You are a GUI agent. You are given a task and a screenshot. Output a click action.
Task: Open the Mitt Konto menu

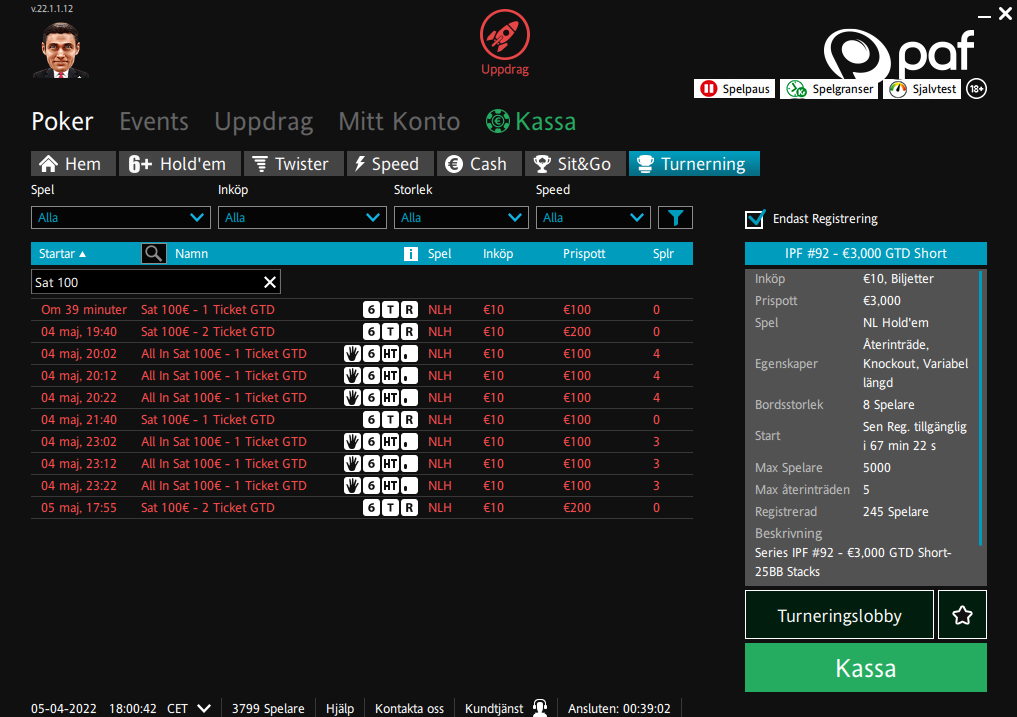[399, 122]
